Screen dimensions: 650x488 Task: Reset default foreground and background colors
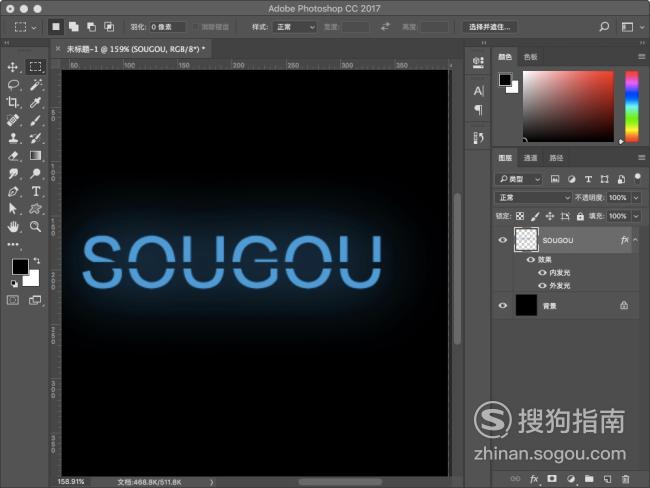[x=14, y=284]
